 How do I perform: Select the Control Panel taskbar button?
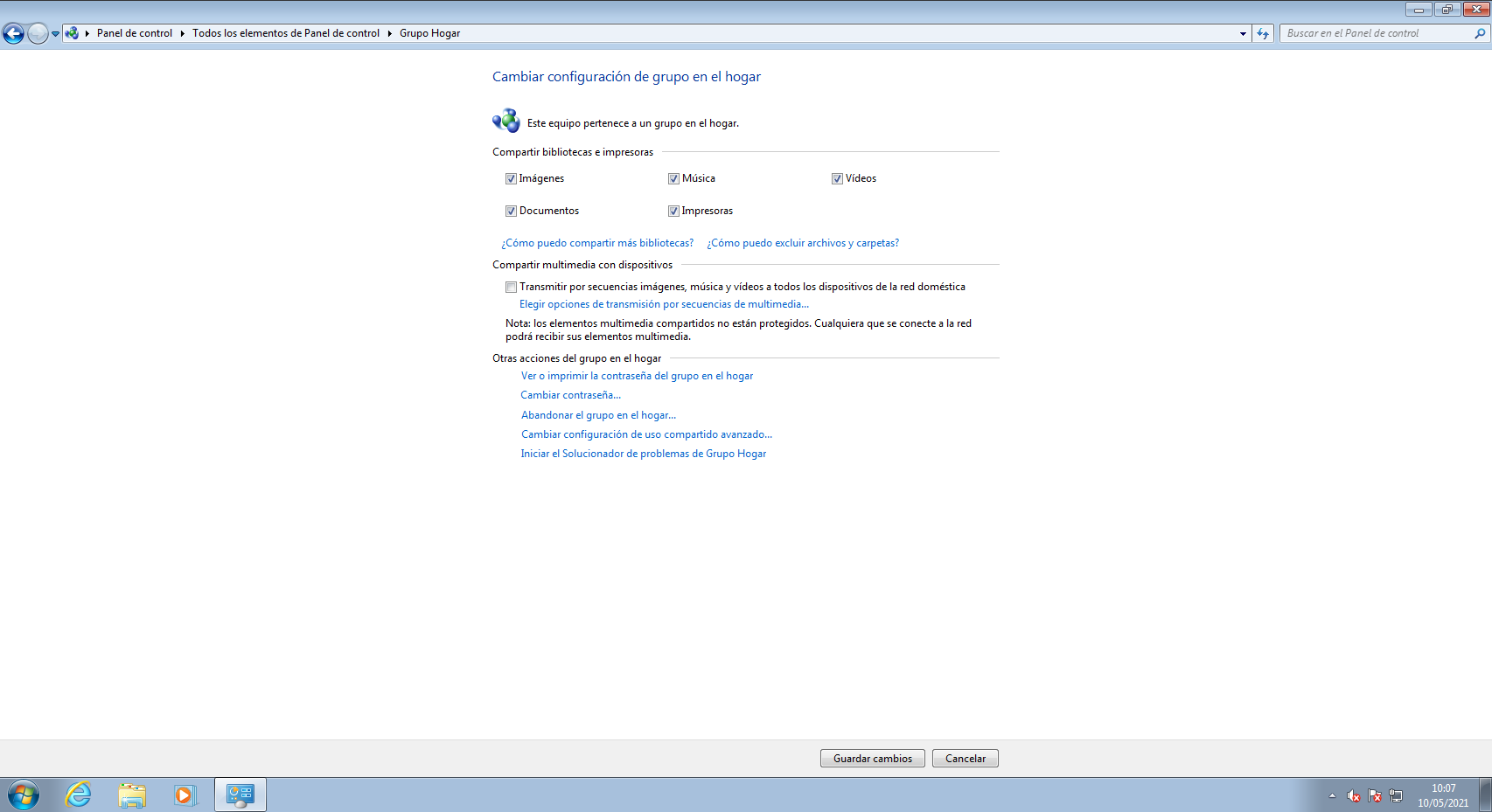[x=241, y=795]
